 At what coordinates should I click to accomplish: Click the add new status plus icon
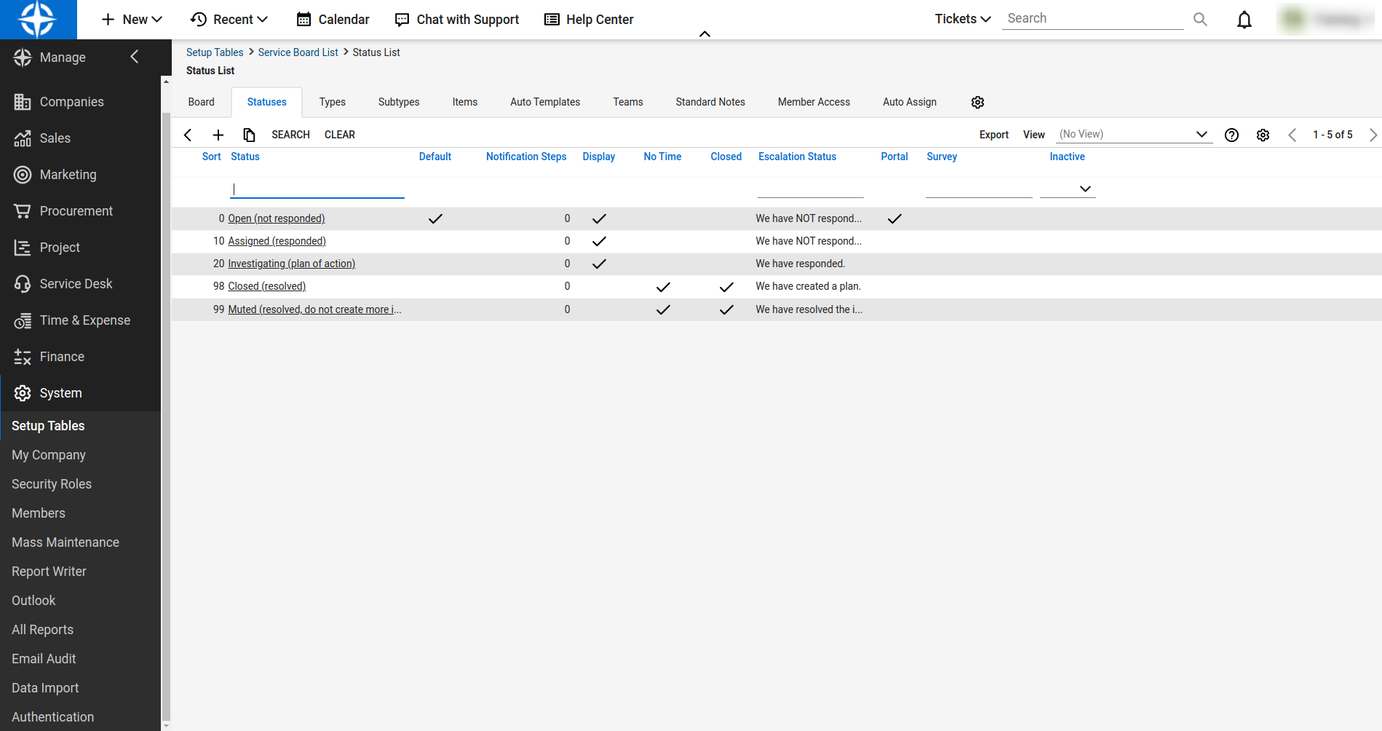(218, 135)
